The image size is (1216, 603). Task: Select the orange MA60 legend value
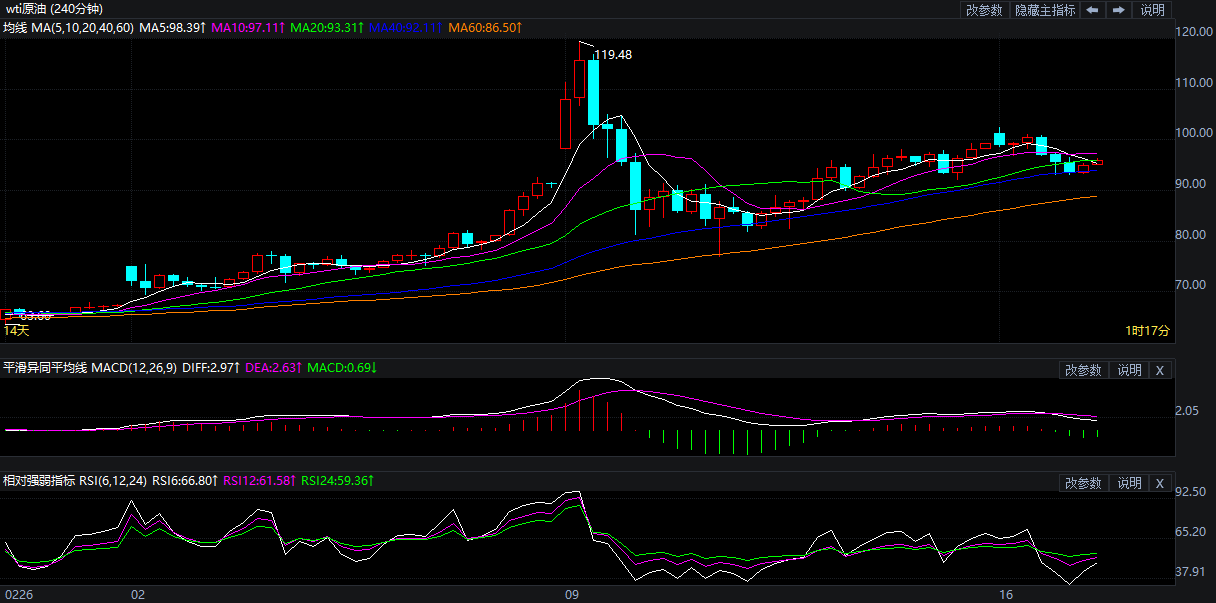click(x=485, y=28)
